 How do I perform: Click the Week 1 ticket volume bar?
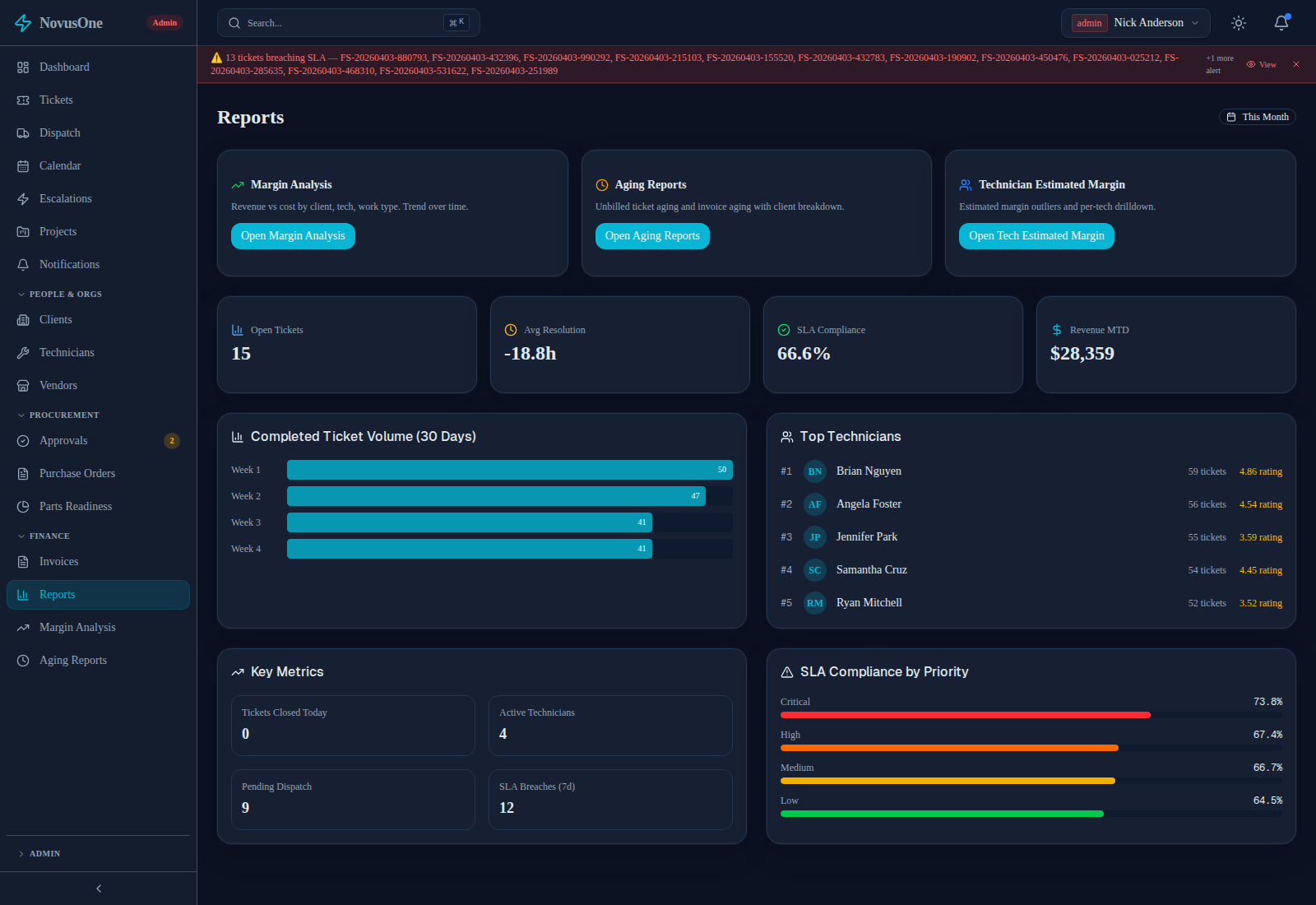pos(510,470)
